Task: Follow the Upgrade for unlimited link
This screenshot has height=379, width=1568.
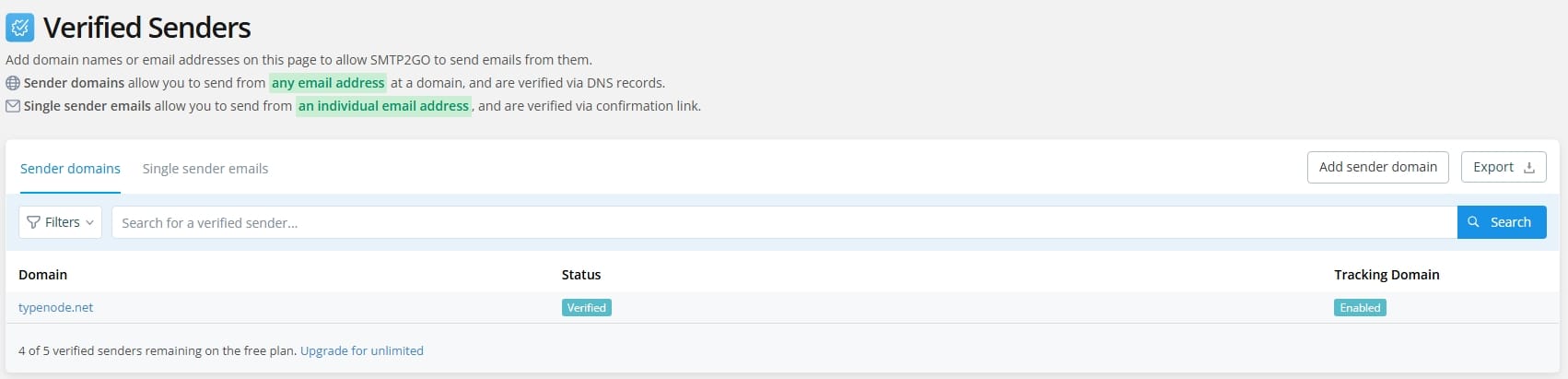Action: 362,351
